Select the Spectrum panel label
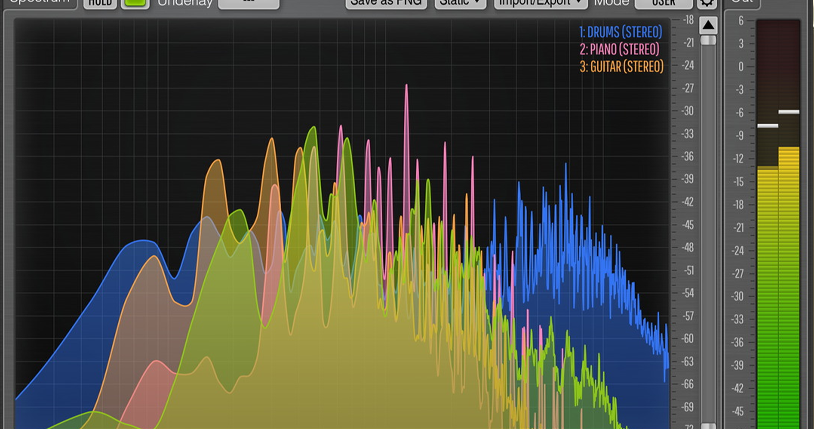This screenshot has width=814, height=429. (41, 3)
